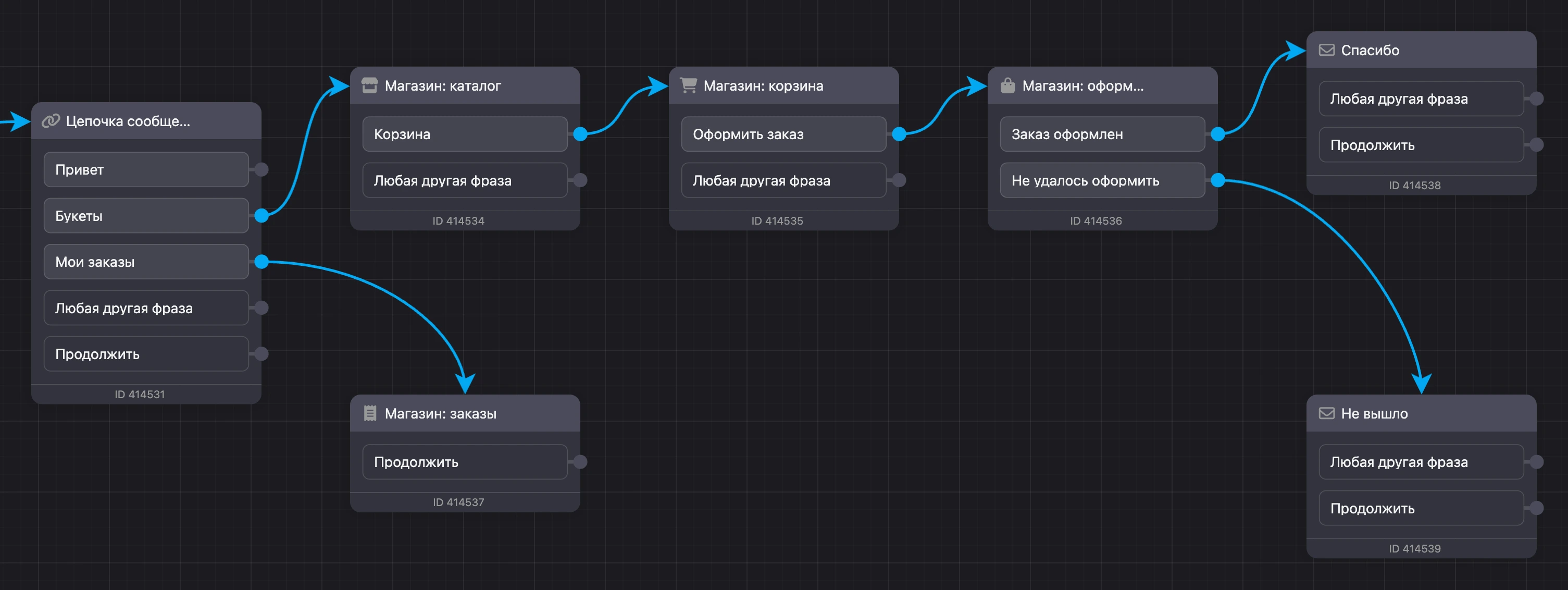The height and width of the screenshot is (590, 1568).
Task: Select the Мои заказы phrase button
Action: click(146, 262)
